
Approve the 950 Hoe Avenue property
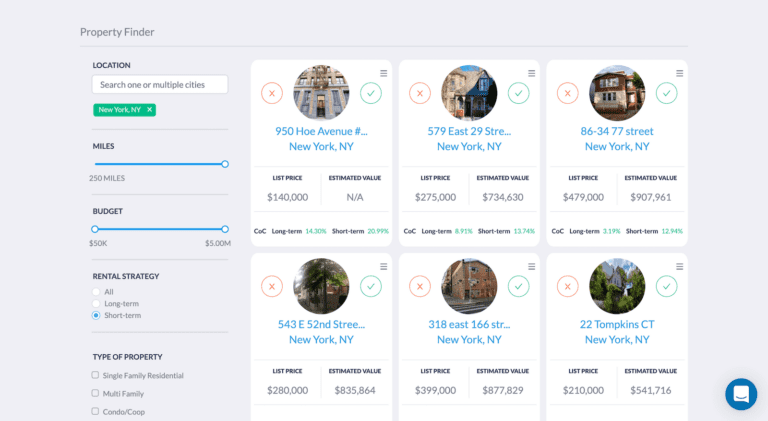click(x=371, y=93)
